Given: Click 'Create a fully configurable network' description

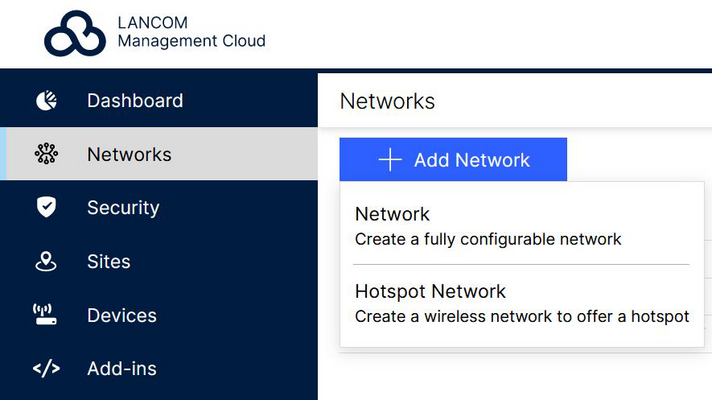Looking at the screenshot, I should click(488, 240).
